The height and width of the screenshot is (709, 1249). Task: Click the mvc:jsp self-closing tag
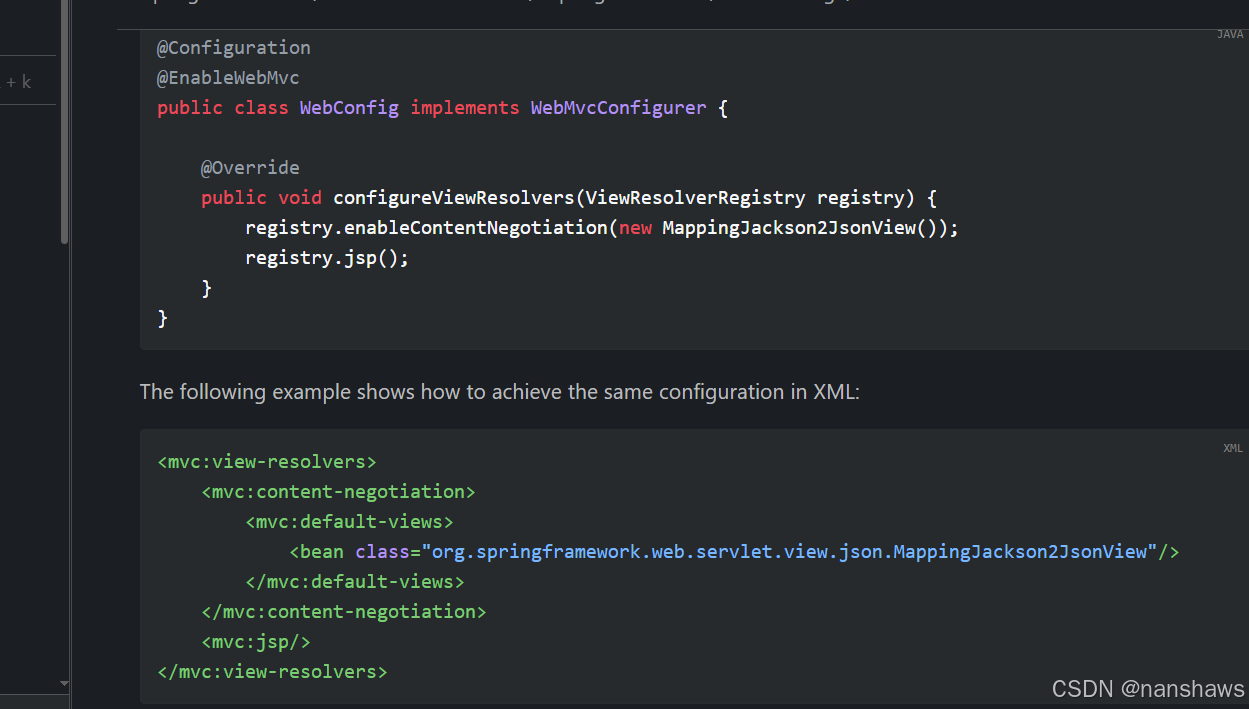pos(256,641)
